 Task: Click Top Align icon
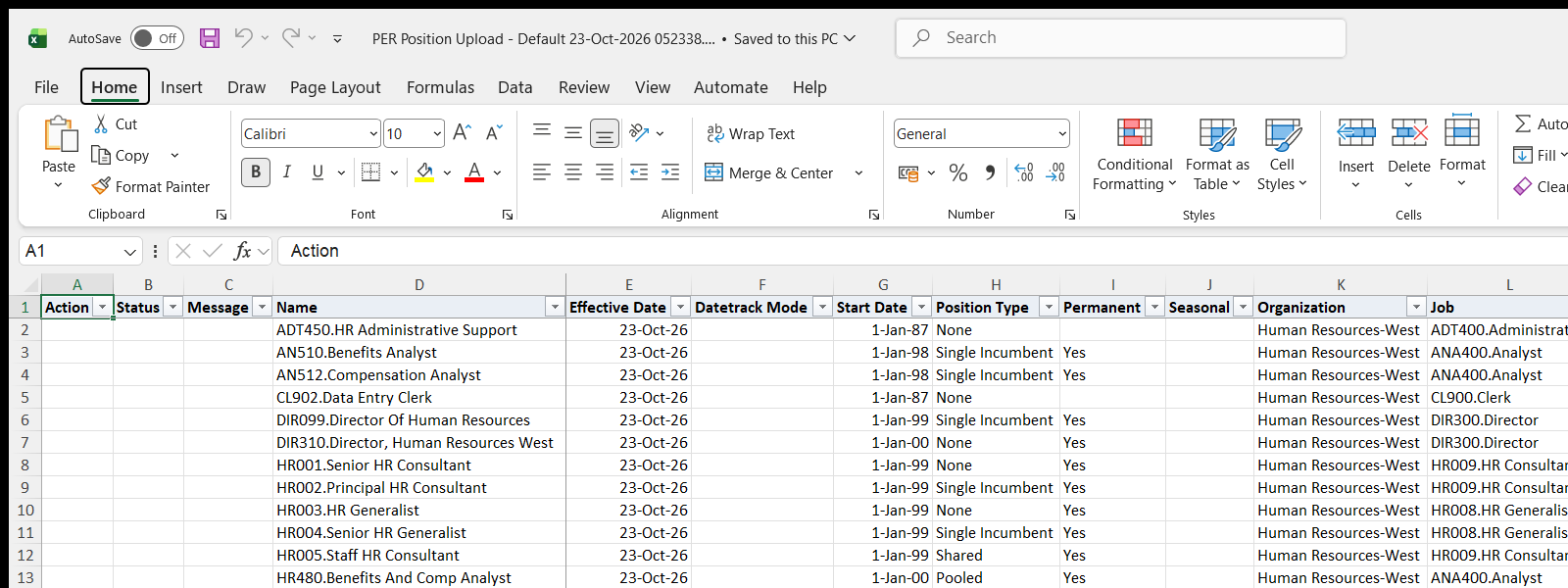coord(542,133)
